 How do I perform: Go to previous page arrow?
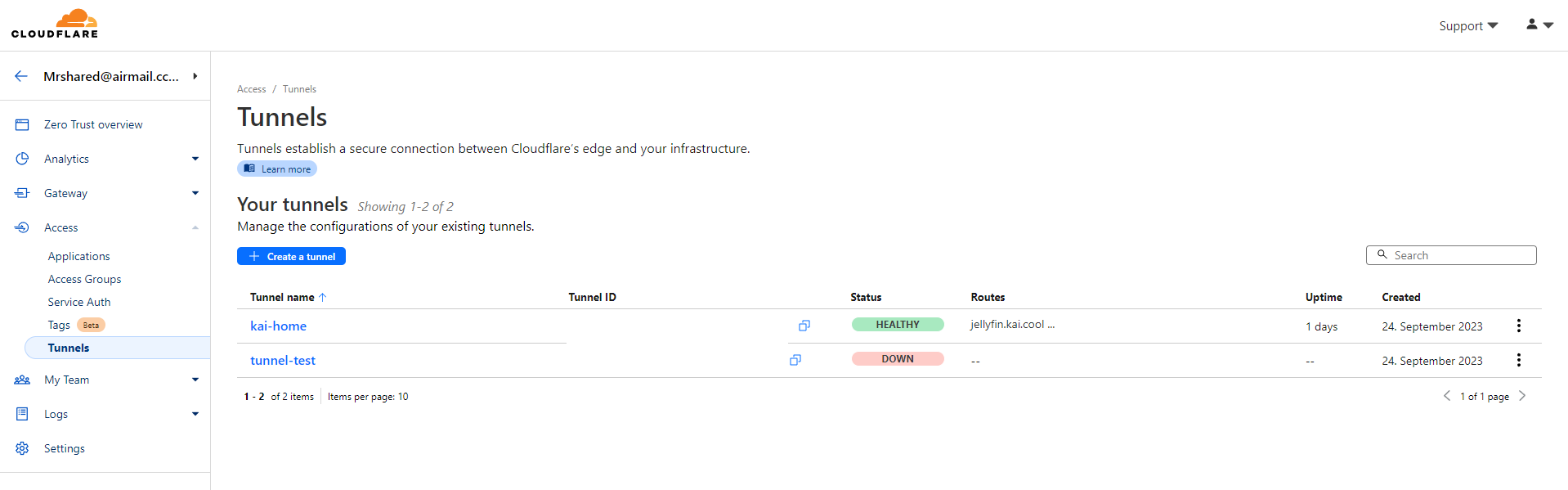click(1446, 396)
